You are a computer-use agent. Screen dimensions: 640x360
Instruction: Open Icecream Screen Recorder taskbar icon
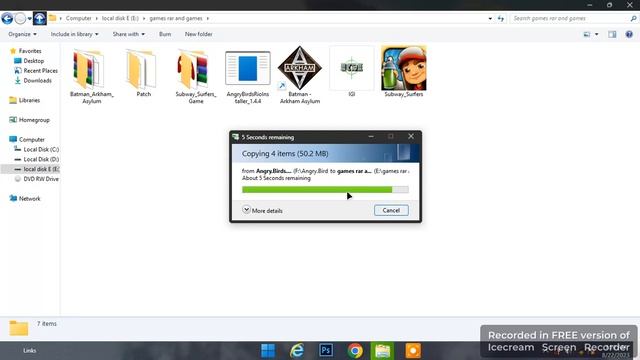tap(413, 351)
